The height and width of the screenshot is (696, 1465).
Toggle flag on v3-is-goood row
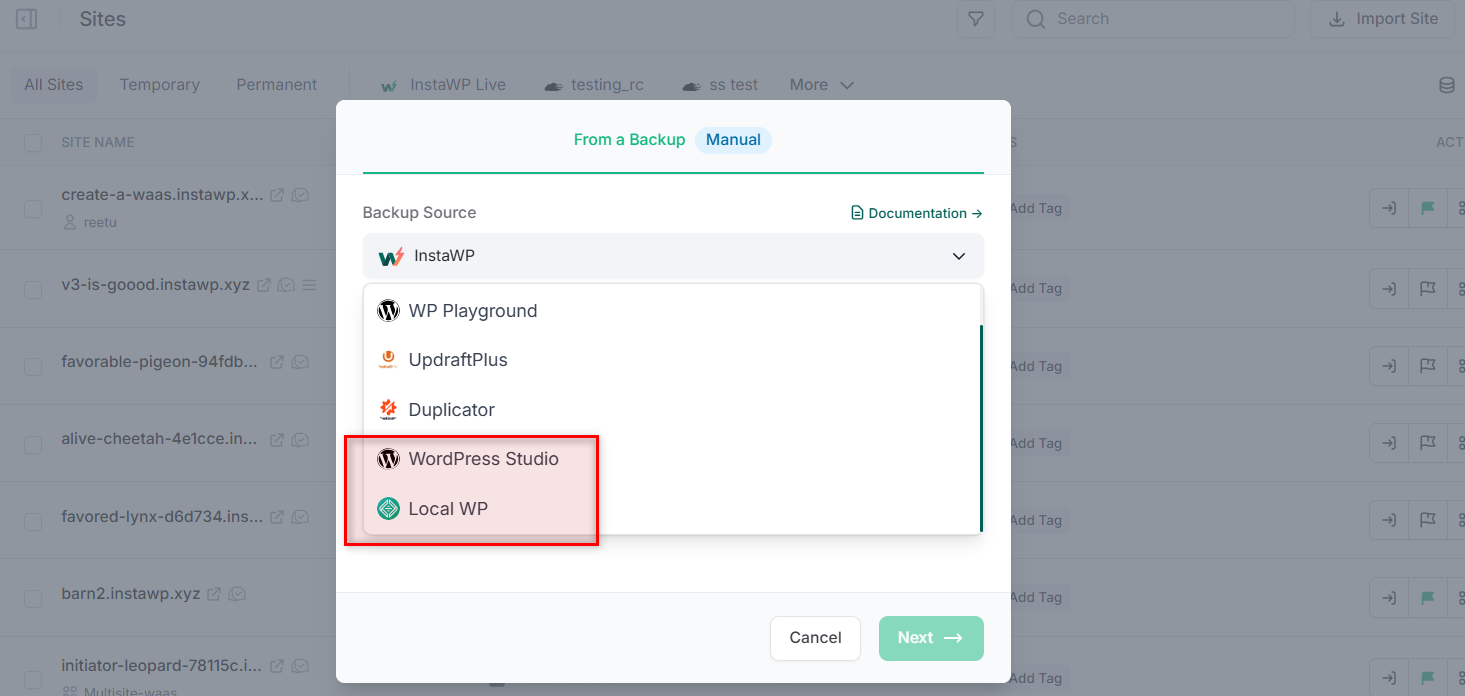(x=1428, y=288)
